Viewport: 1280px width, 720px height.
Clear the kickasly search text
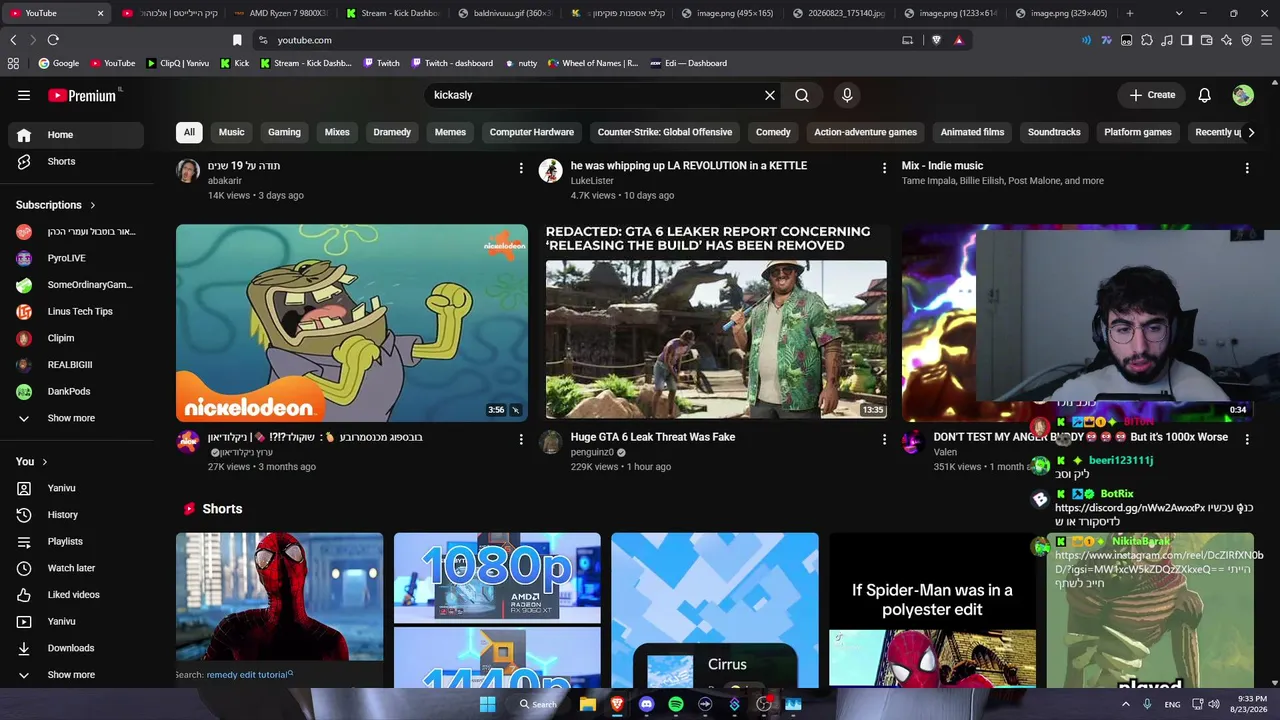point(770,95)
